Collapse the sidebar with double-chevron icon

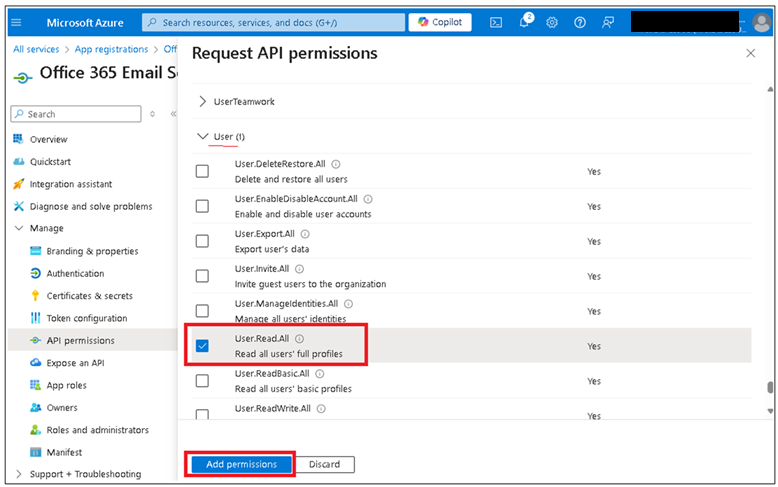tap(173, 114)
